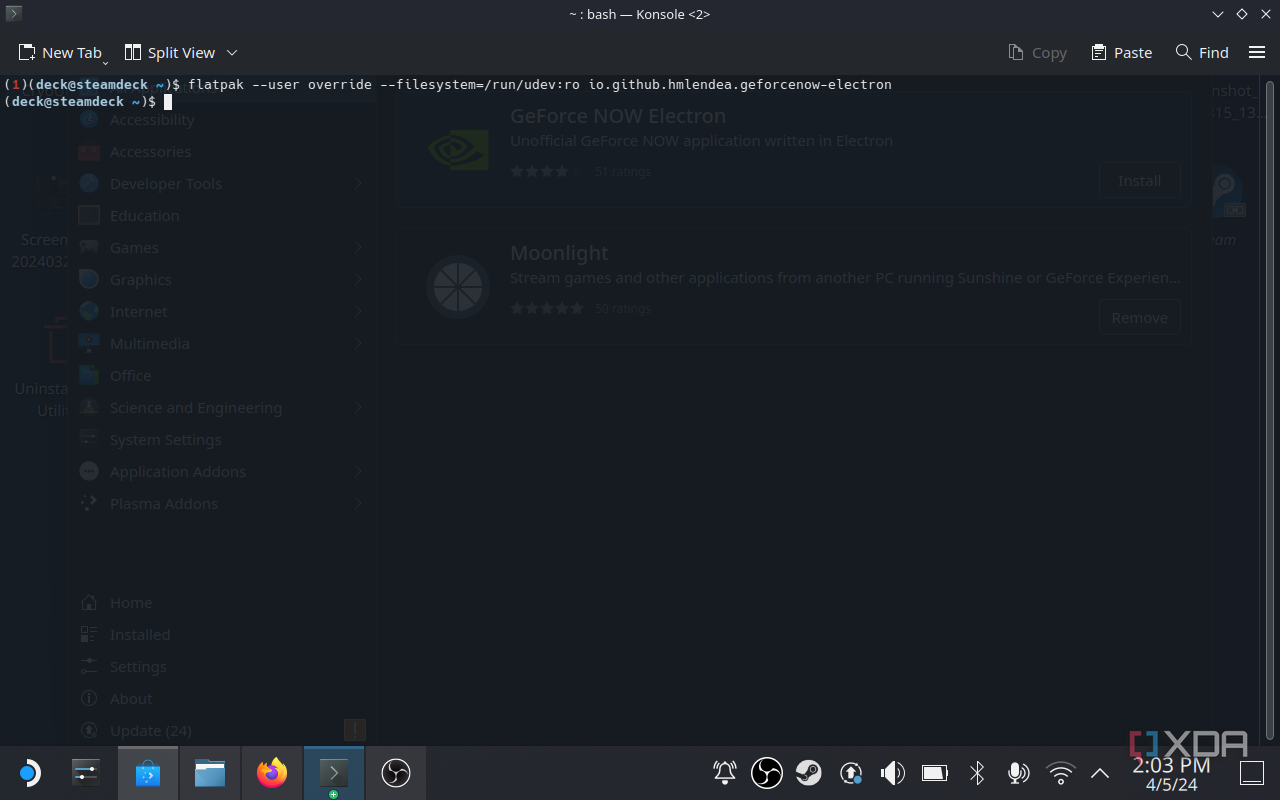
Task: Click the application launcher icon on the taskbar
Action: tap(29, 772)
